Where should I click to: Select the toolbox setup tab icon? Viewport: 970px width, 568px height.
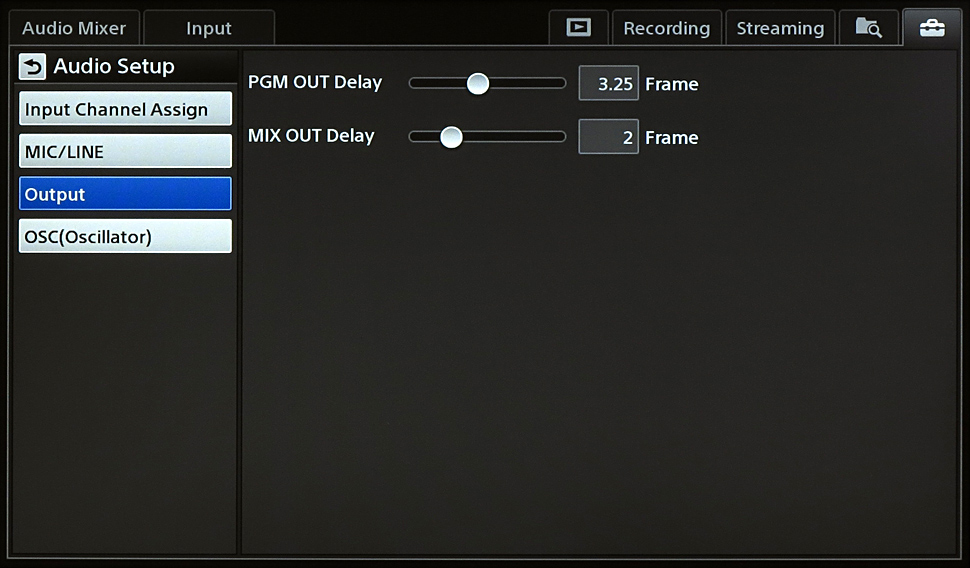931,28
